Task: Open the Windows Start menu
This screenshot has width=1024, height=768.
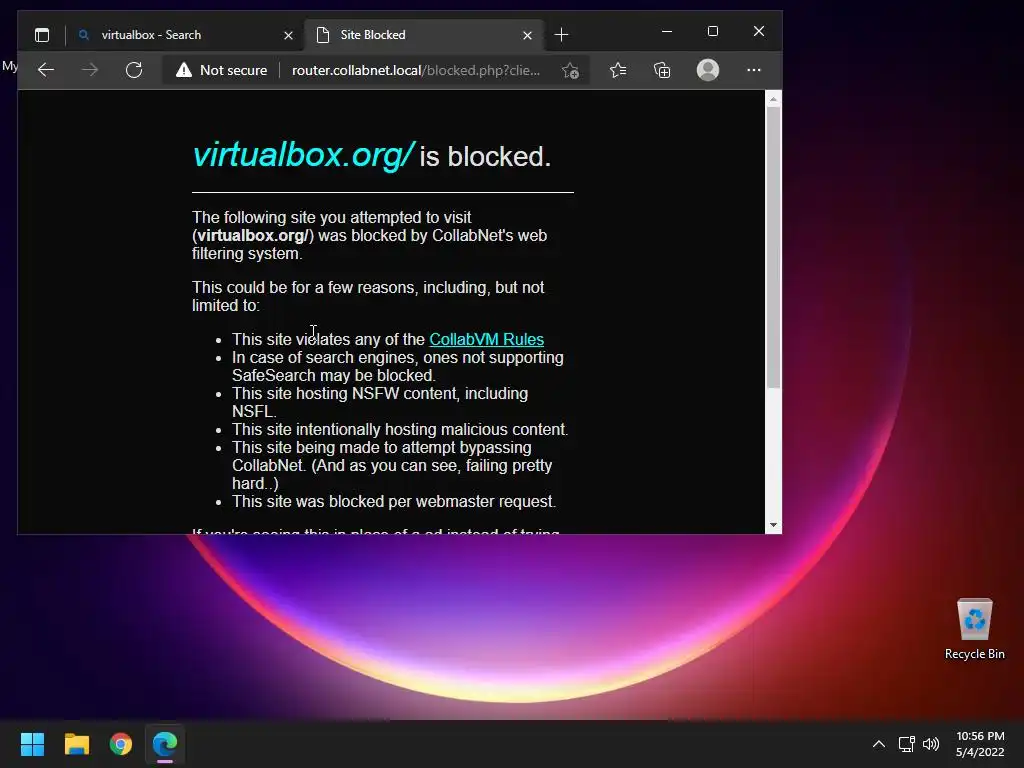Action: point(32,744)
